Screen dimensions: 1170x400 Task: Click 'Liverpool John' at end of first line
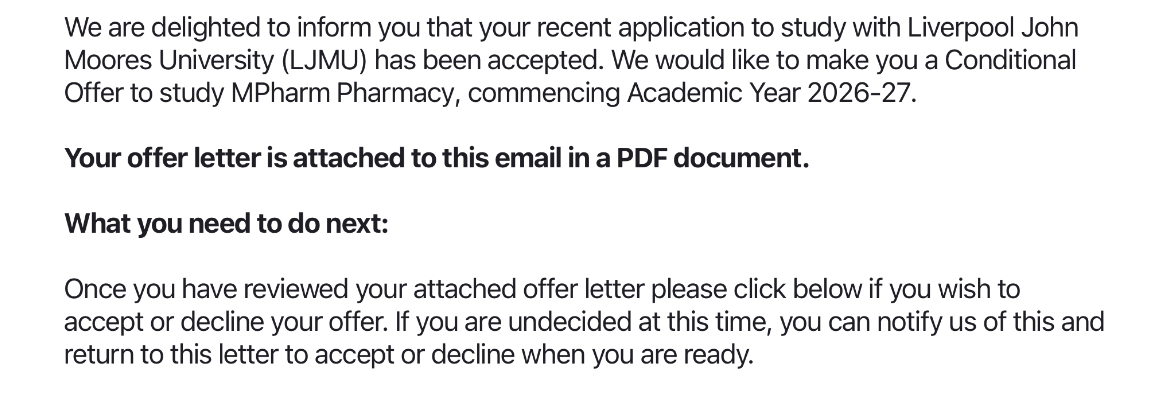(992, 27)
